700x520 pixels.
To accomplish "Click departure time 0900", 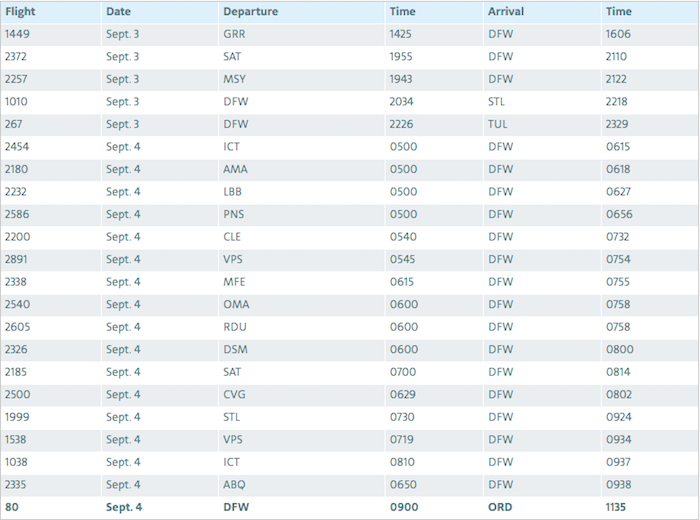I will [404, 508].
